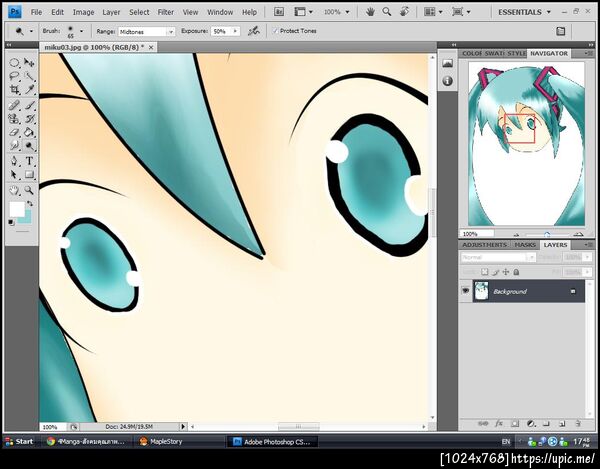The image size is (600, 469).
Task: Open the Info panel icon
Action: 447,81
